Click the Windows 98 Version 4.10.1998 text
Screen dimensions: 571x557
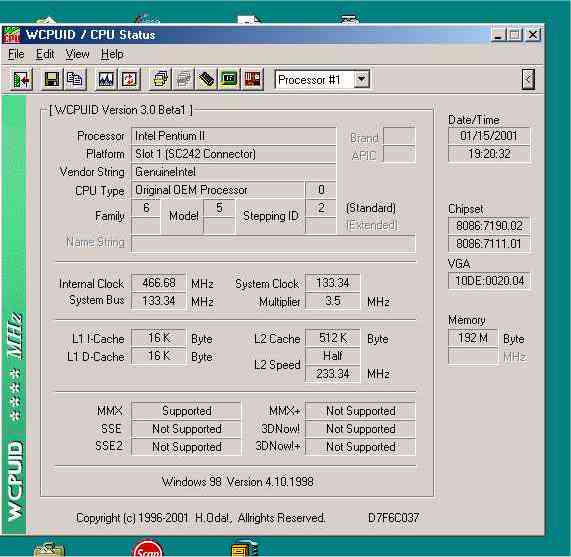(x=237, y=482)
